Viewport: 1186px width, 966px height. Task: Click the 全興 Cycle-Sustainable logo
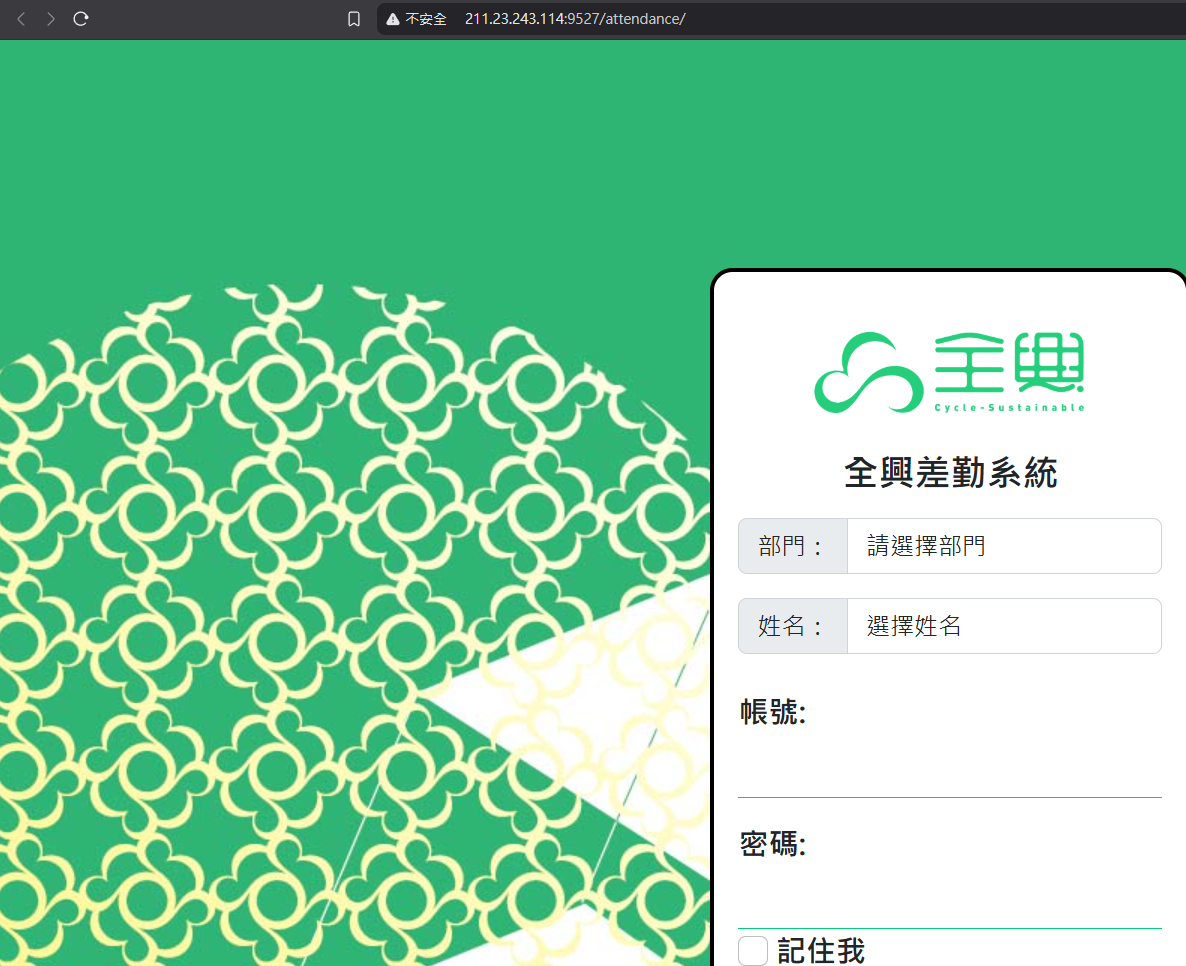coord(949,372)
